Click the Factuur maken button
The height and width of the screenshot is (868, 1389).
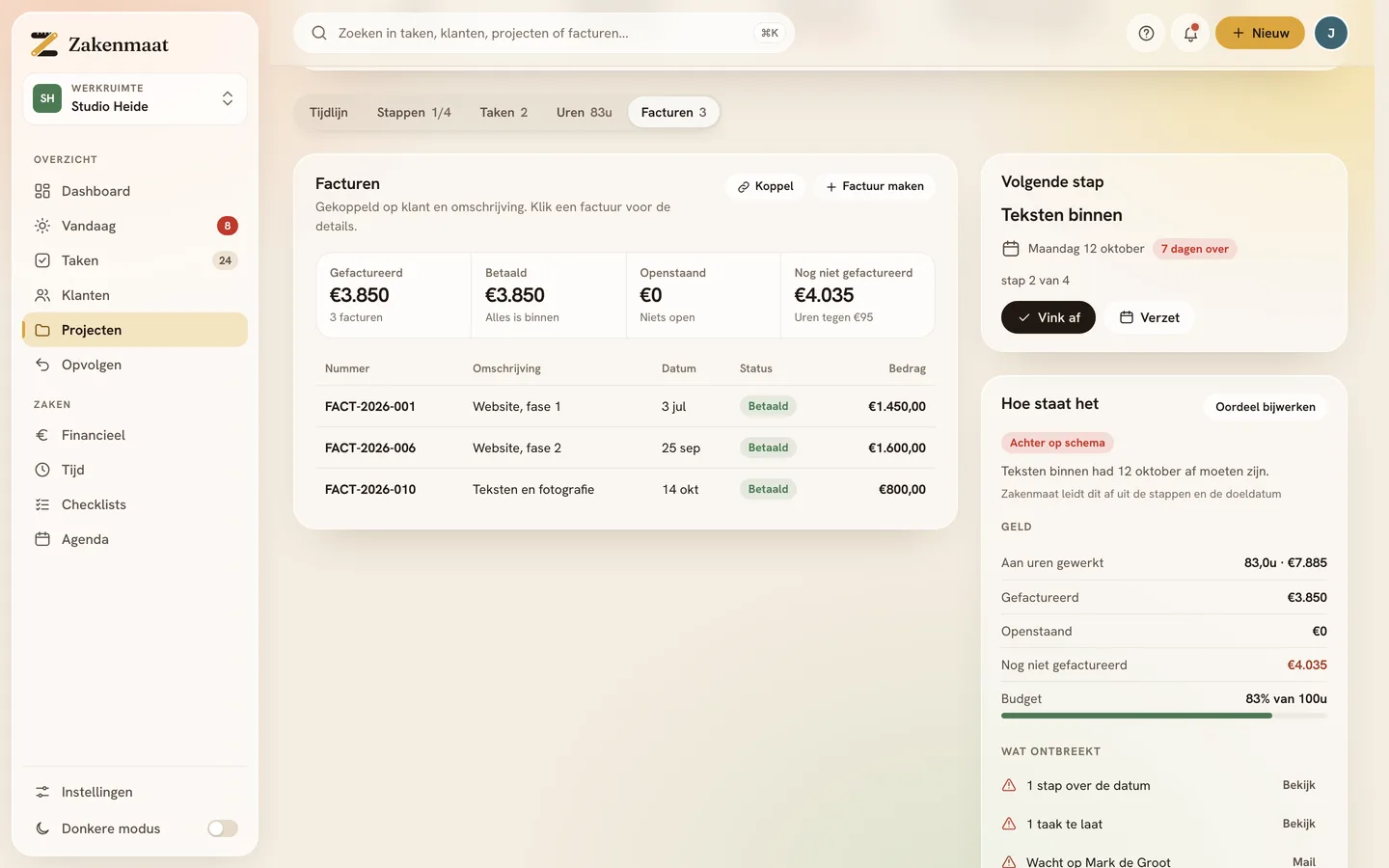875,186
